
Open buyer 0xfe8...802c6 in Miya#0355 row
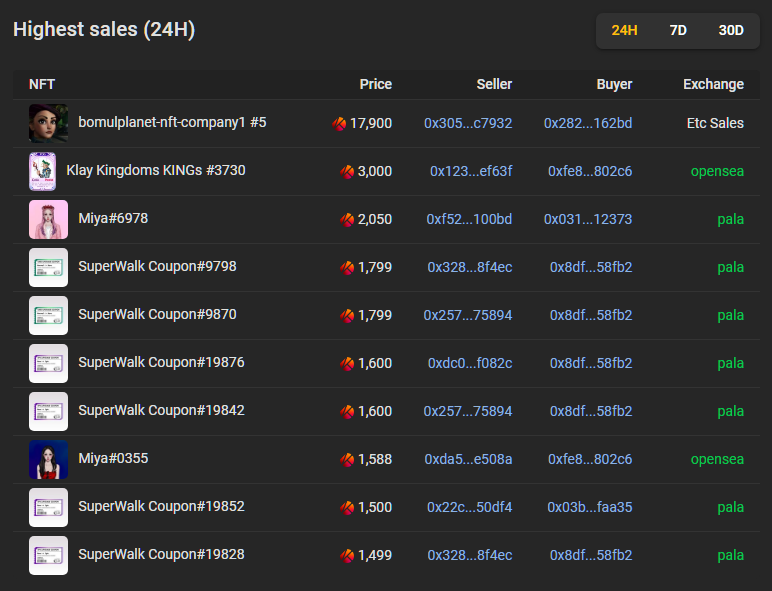[x=590, y=460]
